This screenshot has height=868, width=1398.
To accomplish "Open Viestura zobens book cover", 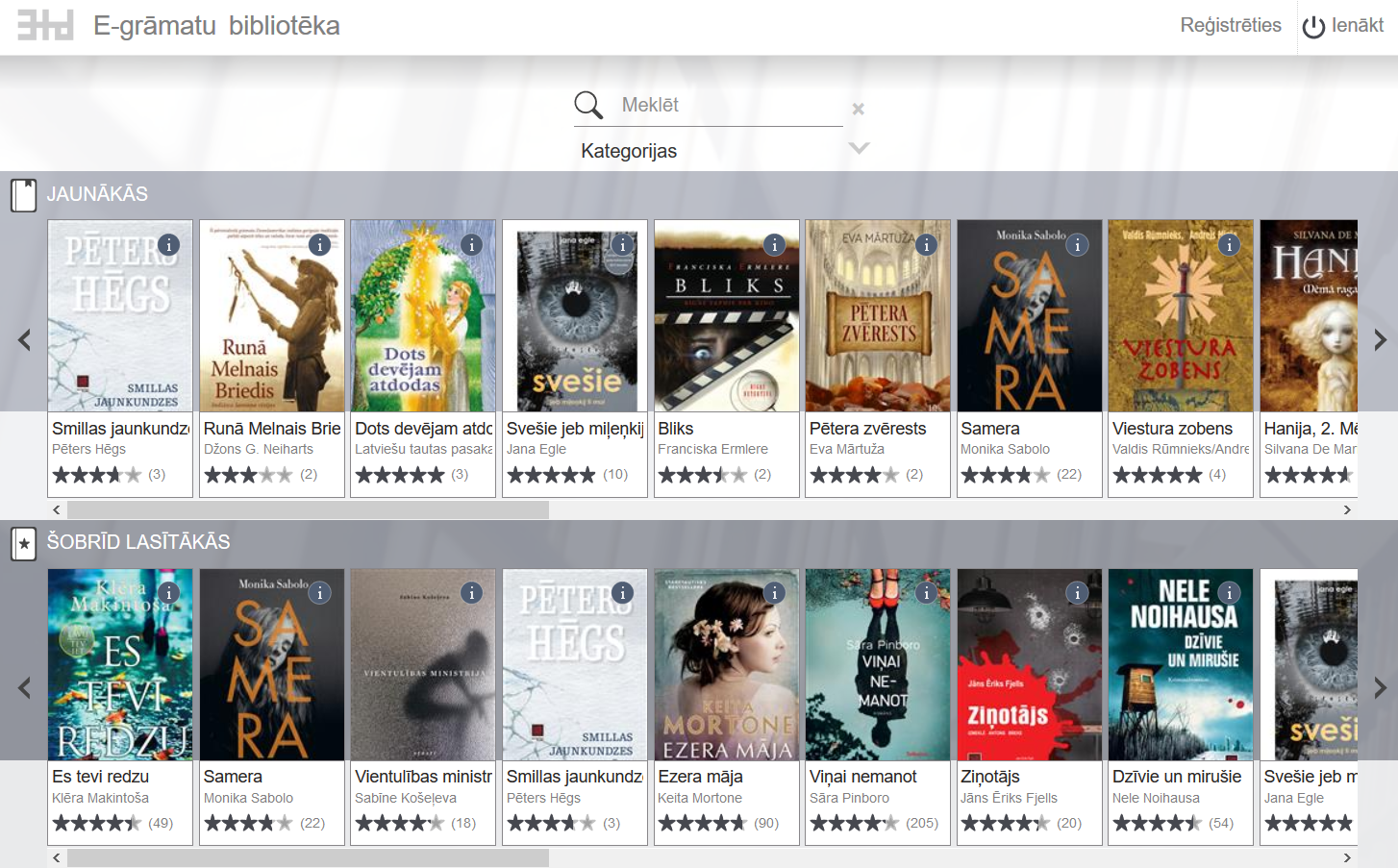I will pos(1181,316).
